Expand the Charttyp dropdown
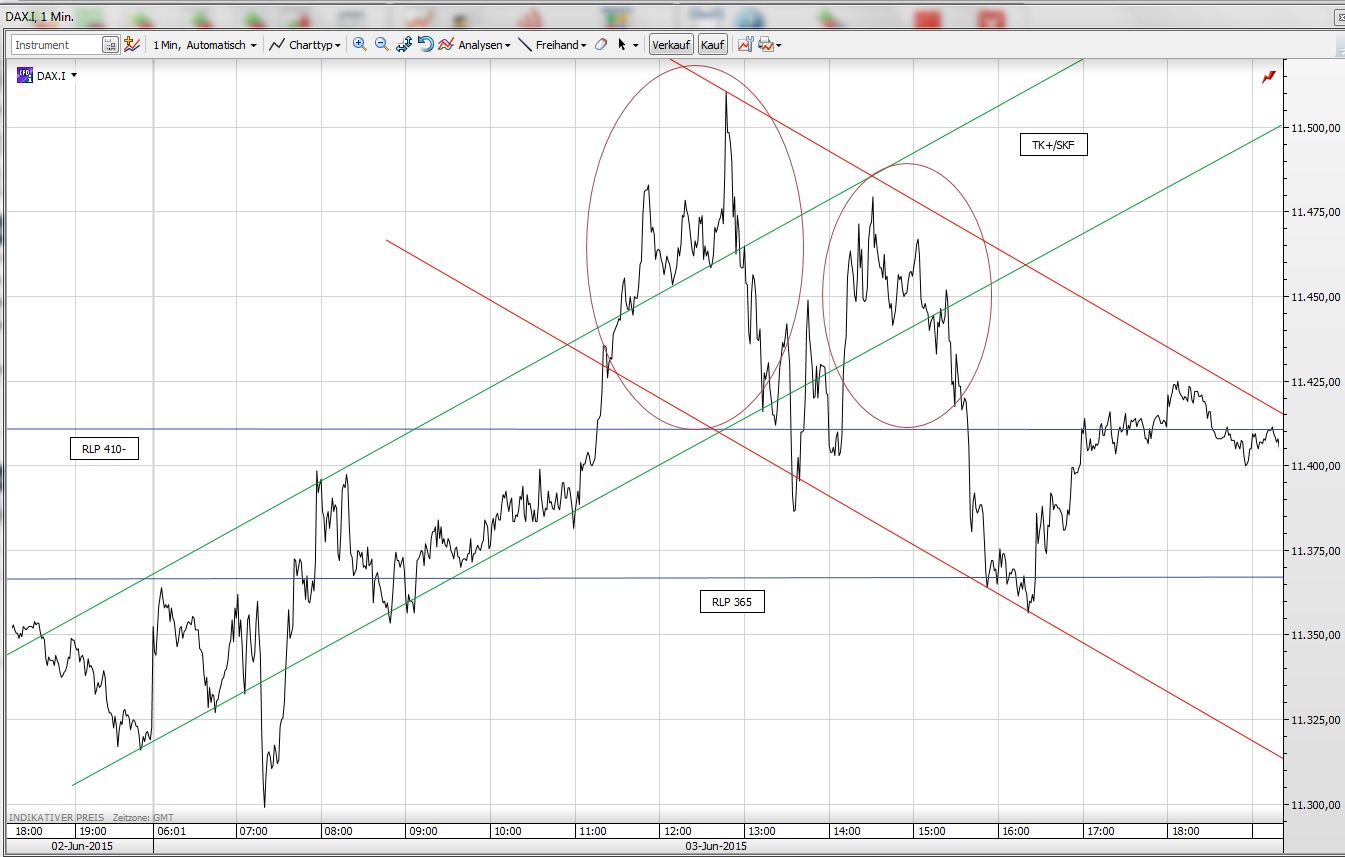This screenshot has height=857, width=1345. click(306, 44)
